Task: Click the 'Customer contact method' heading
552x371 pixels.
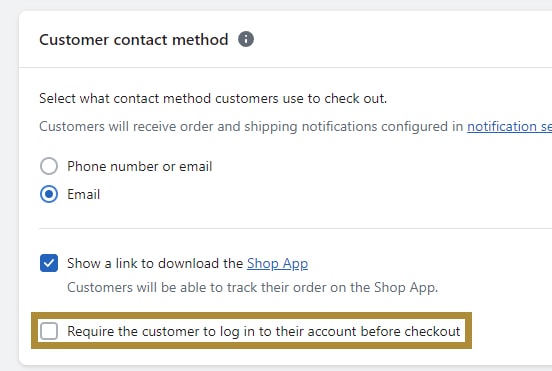Action: coord(134,39)
